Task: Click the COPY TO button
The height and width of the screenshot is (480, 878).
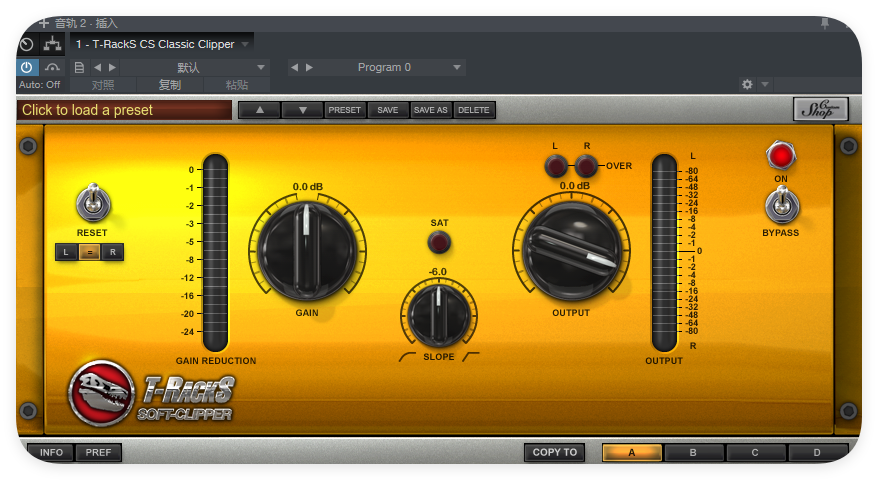Action: [554, 452]
